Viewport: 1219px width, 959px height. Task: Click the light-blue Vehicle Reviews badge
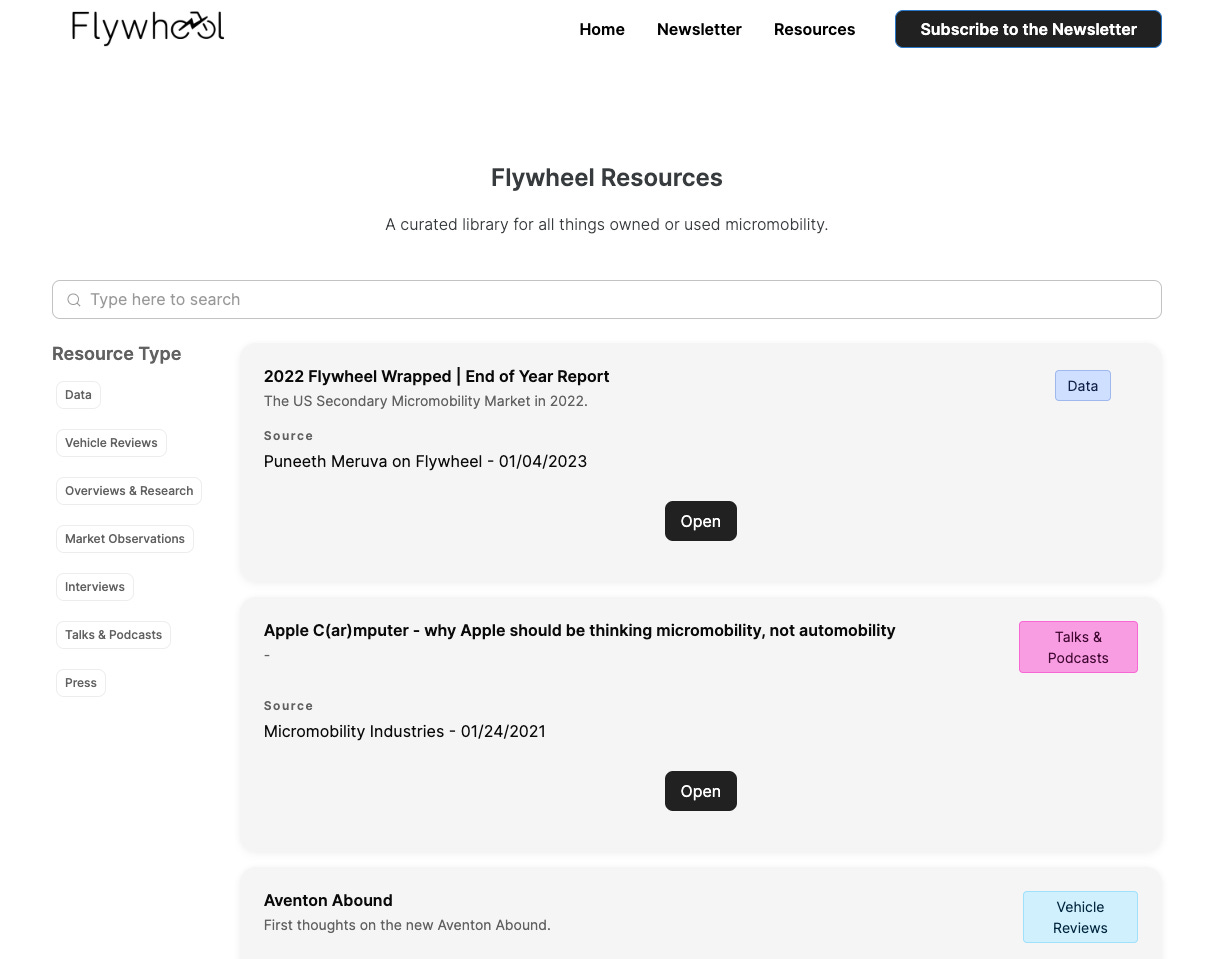1080,917
